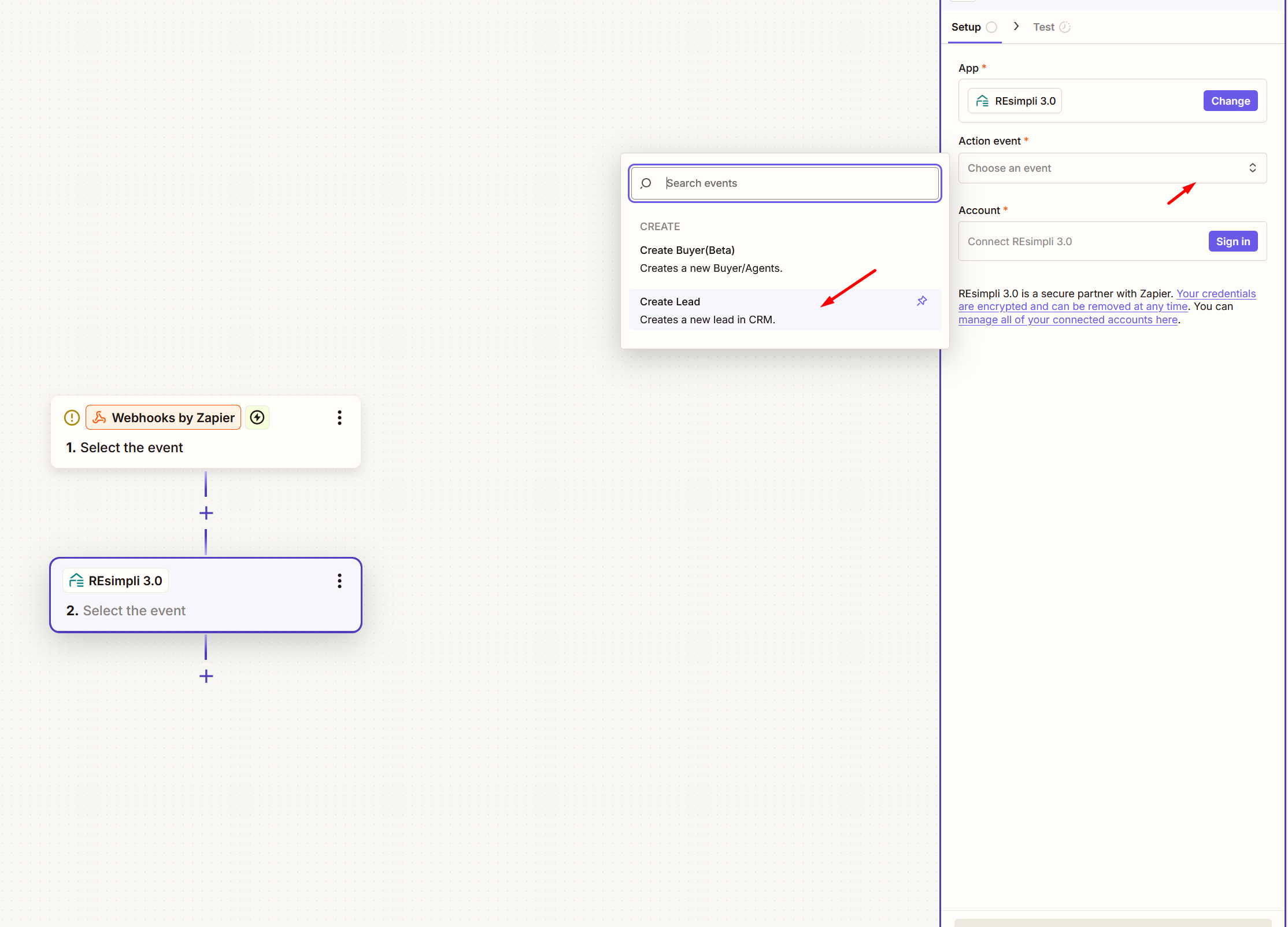The width and height of the screenshot is (1288, 927).
Task: Click the Webhooks by Zapier app badge
Action: point(163,418)
